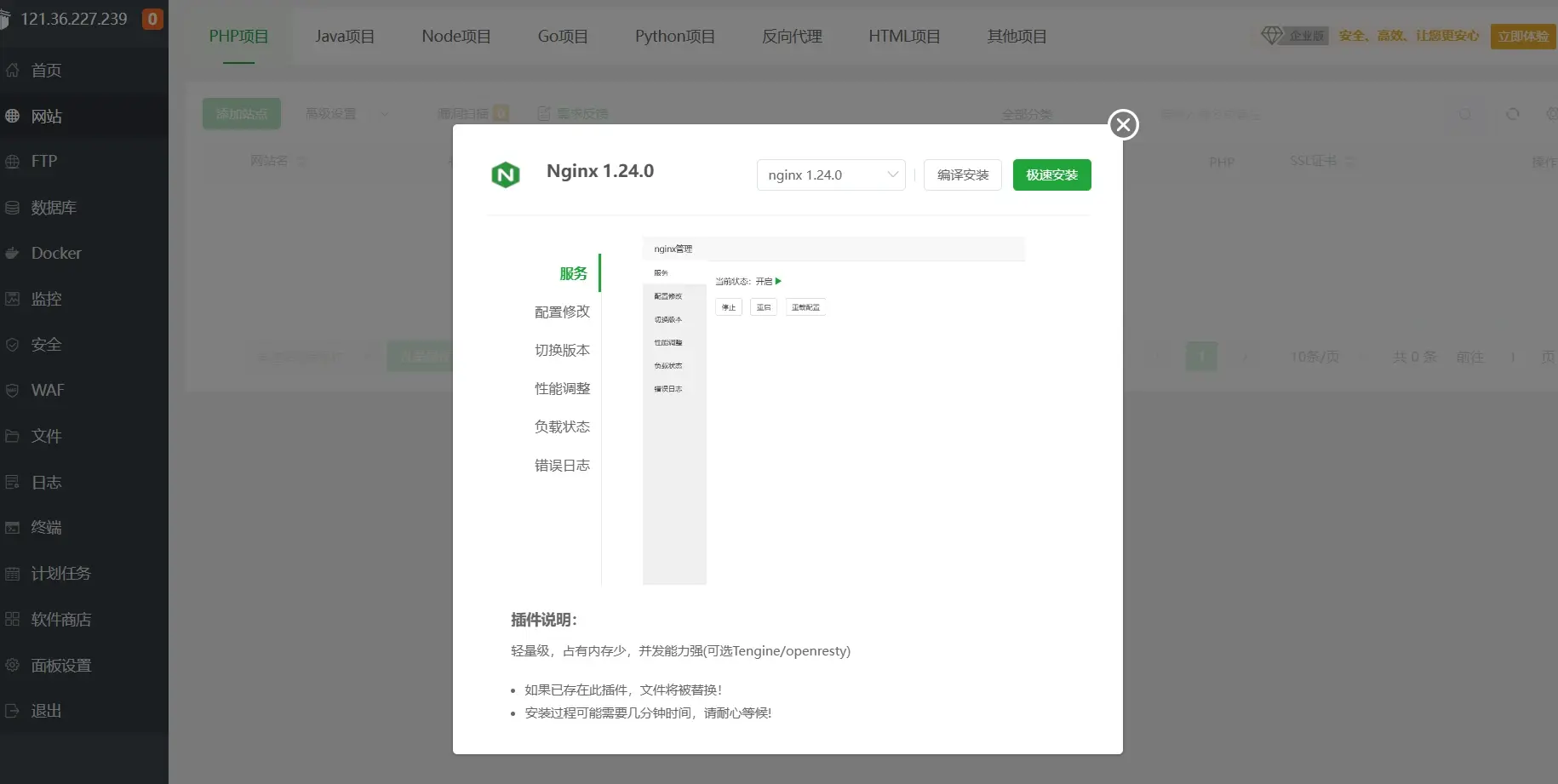Sort by the SSL证书 column header
Screen dimensions: 1558x784
pos(1321,161)
